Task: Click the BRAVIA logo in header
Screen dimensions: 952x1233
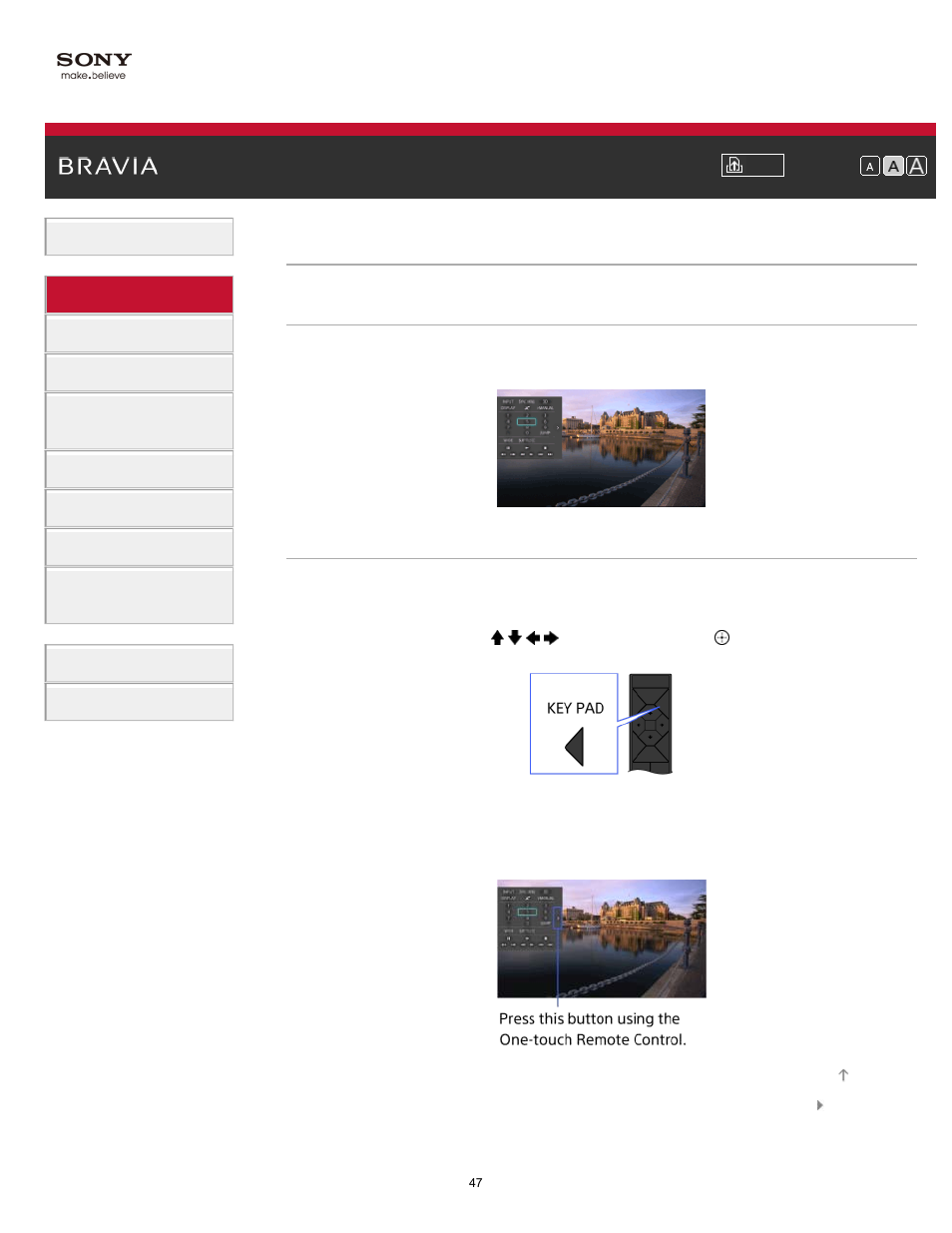Action: tap(108, 167)
